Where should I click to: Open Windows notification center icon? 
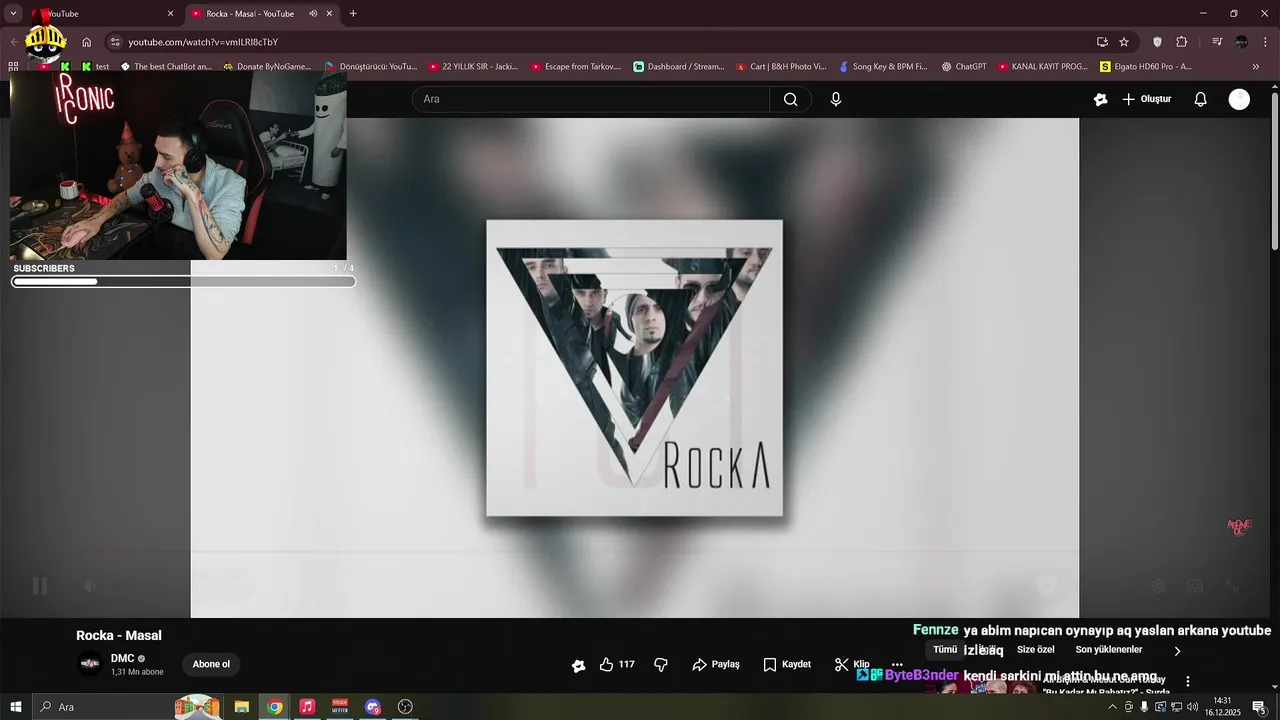(x=1260, y=707)
